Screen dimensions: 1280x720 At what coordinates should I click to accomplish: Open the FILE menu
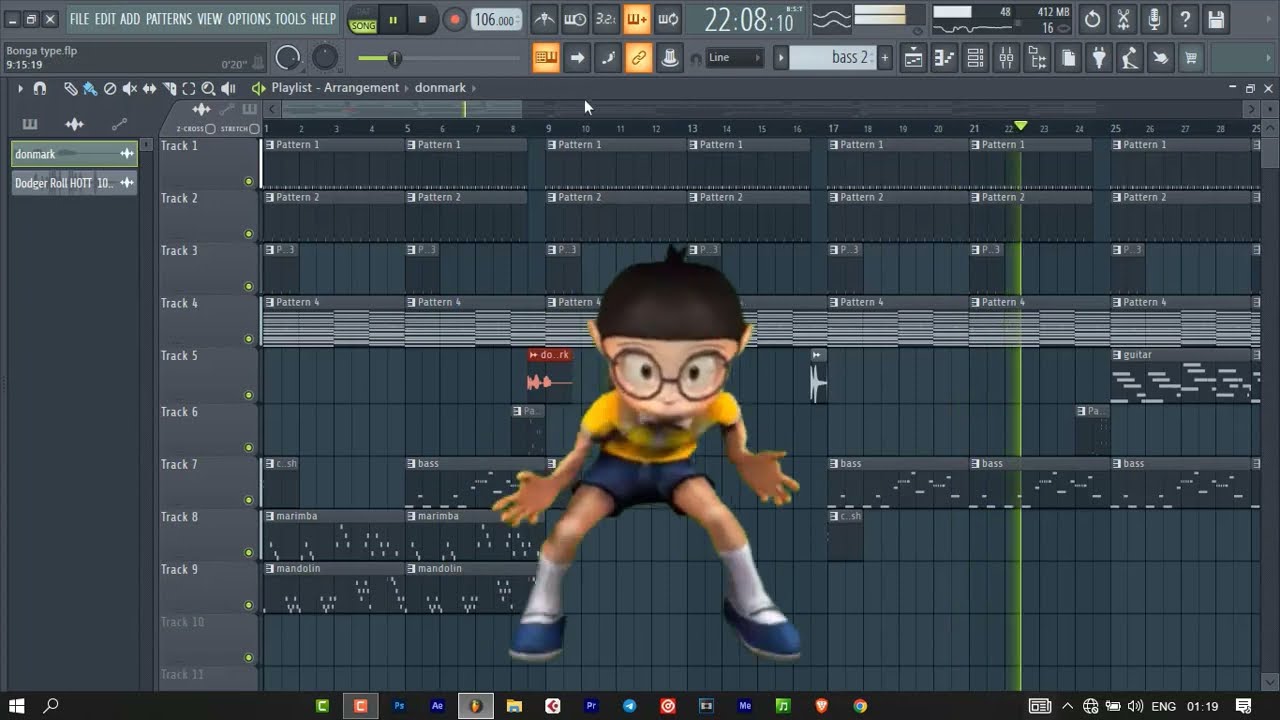point(79,19)
